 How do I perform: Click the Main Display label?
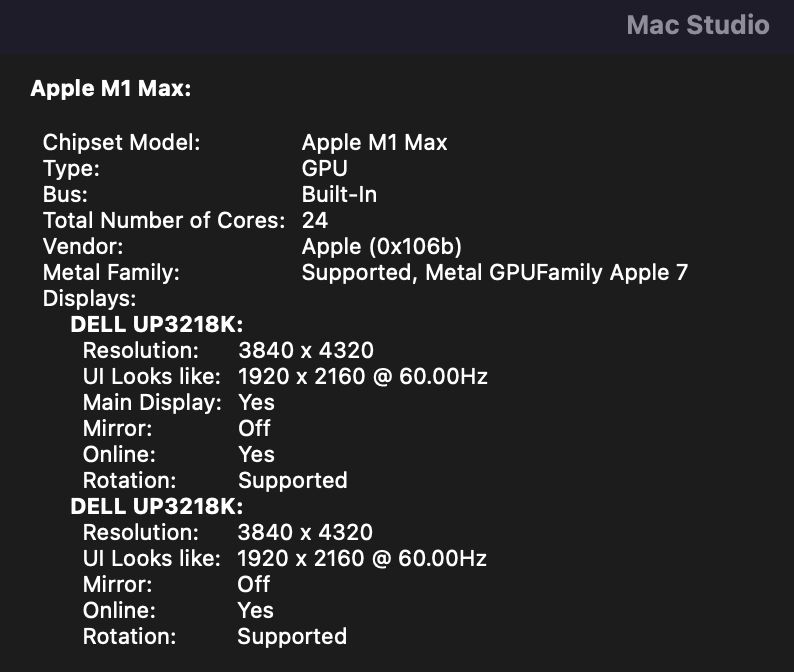pyautogui.click(x=152, y=402)
